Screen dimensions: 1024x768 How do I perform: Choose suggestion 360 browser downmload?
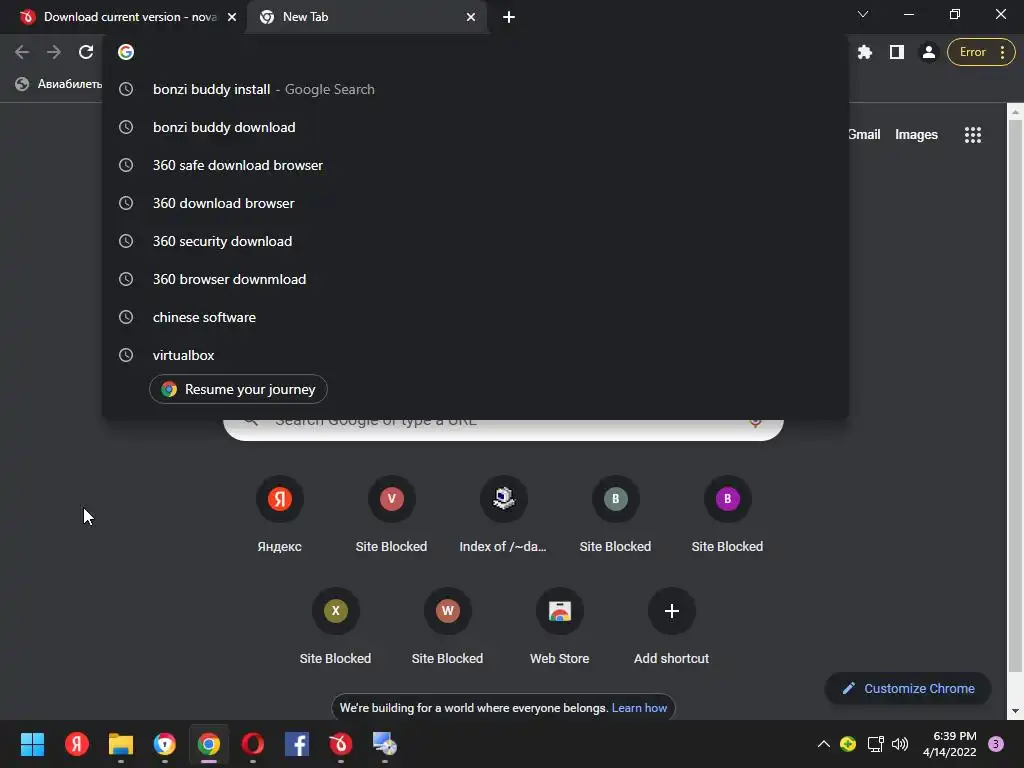pos(475,279)
